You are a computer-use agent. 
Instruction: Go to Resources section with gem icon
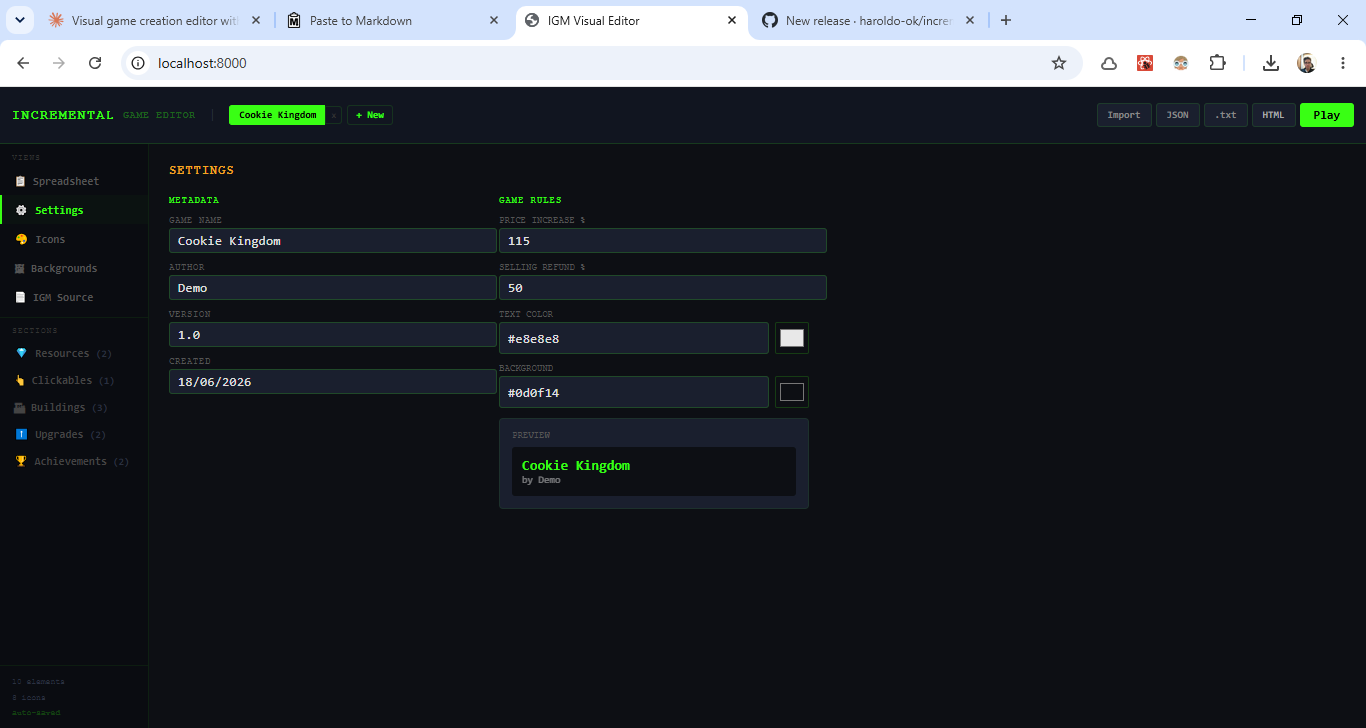coord(74,353)
